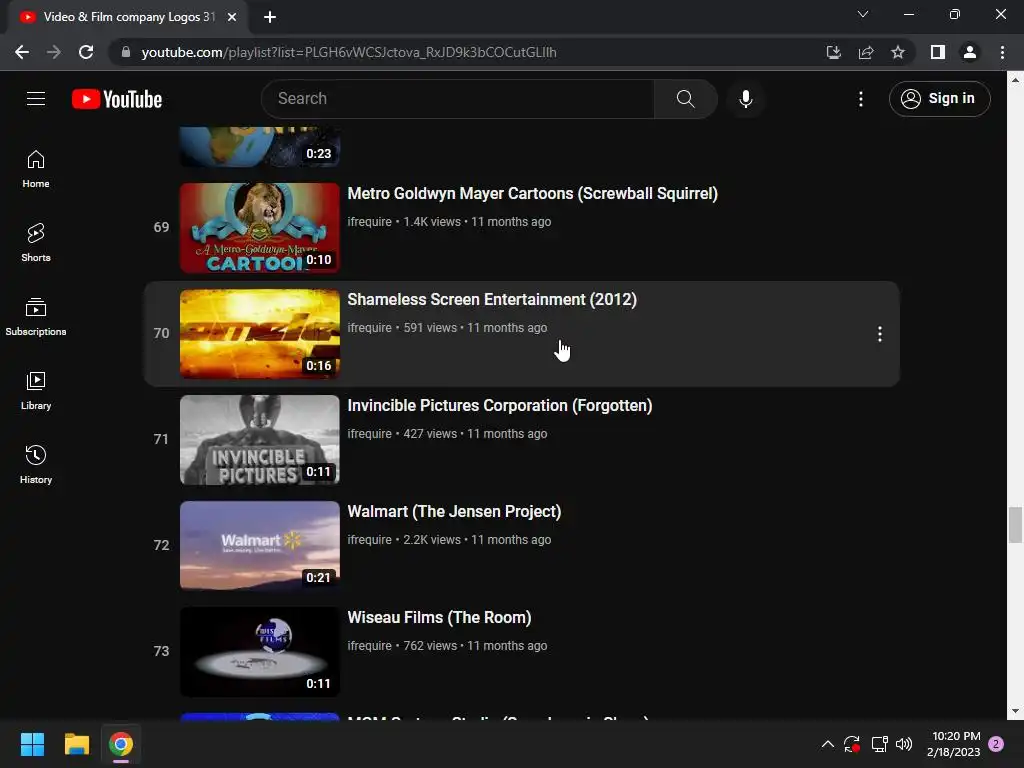Open YouTube settings three-dot menu
1024x768 pixels.
click(x=861, y=99)
